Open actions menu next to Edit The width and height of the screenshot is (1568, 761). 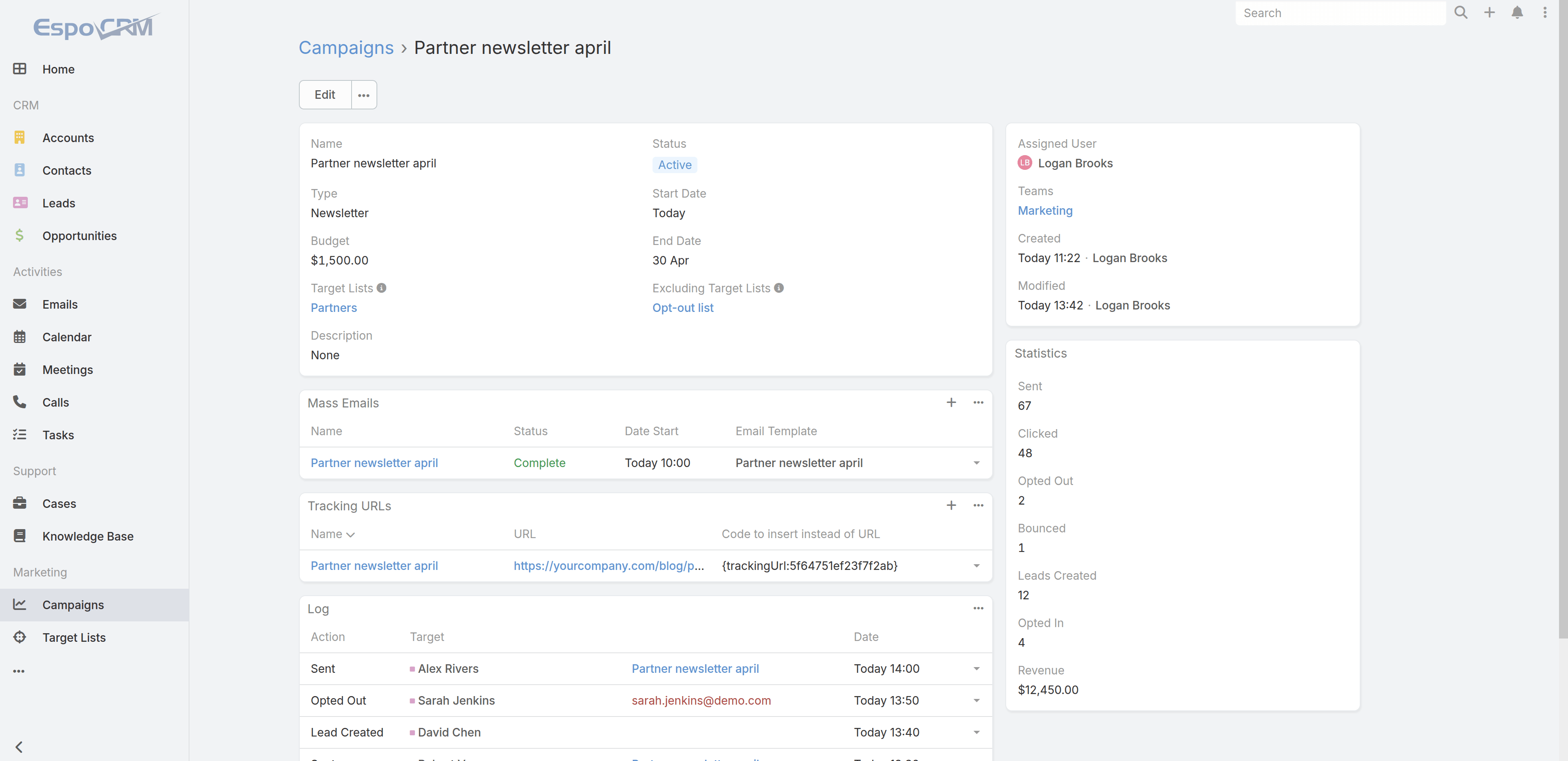[x=364, y=95]
